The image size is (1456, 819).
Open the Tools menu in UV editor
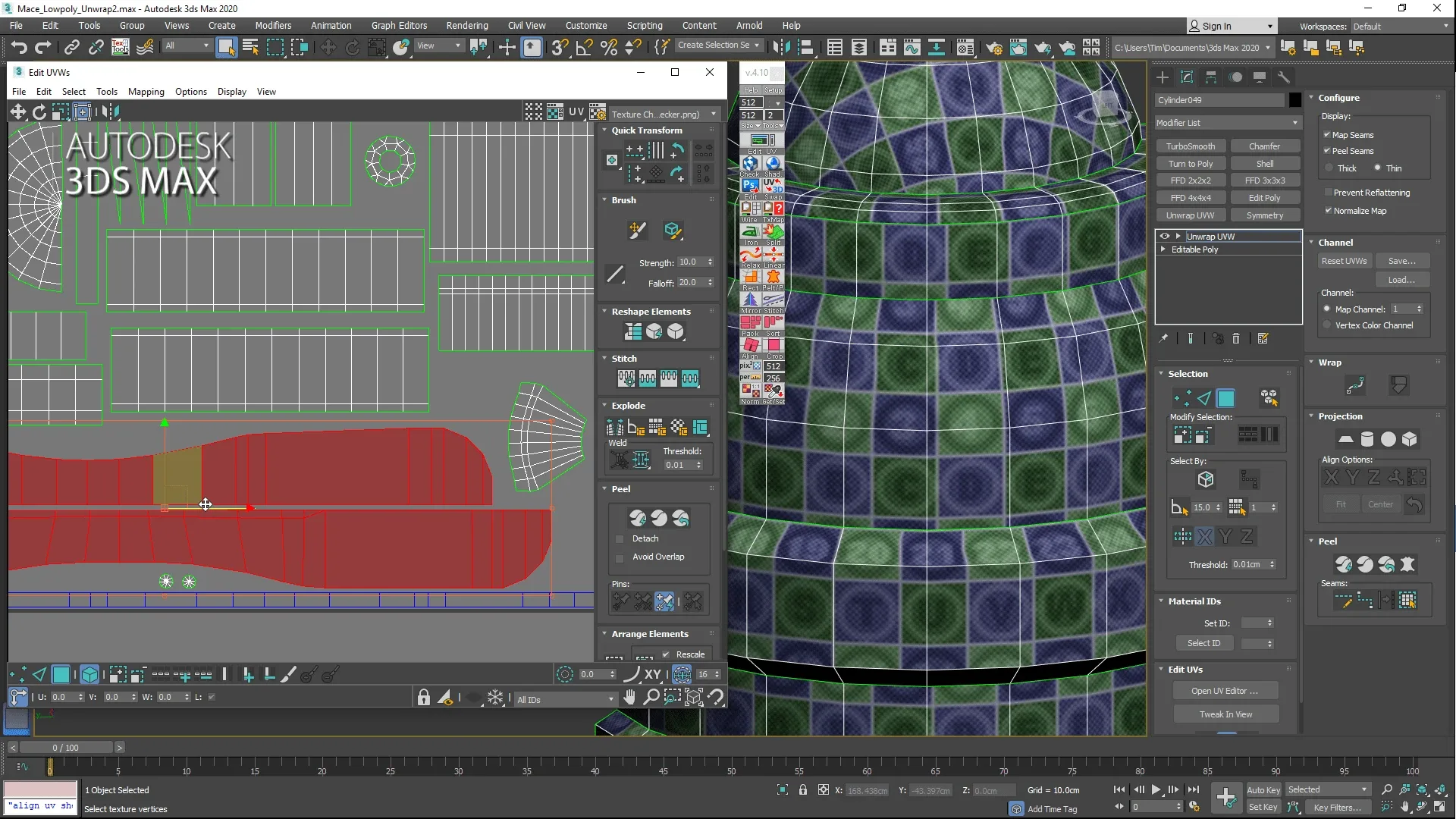(x=107, y=91)
